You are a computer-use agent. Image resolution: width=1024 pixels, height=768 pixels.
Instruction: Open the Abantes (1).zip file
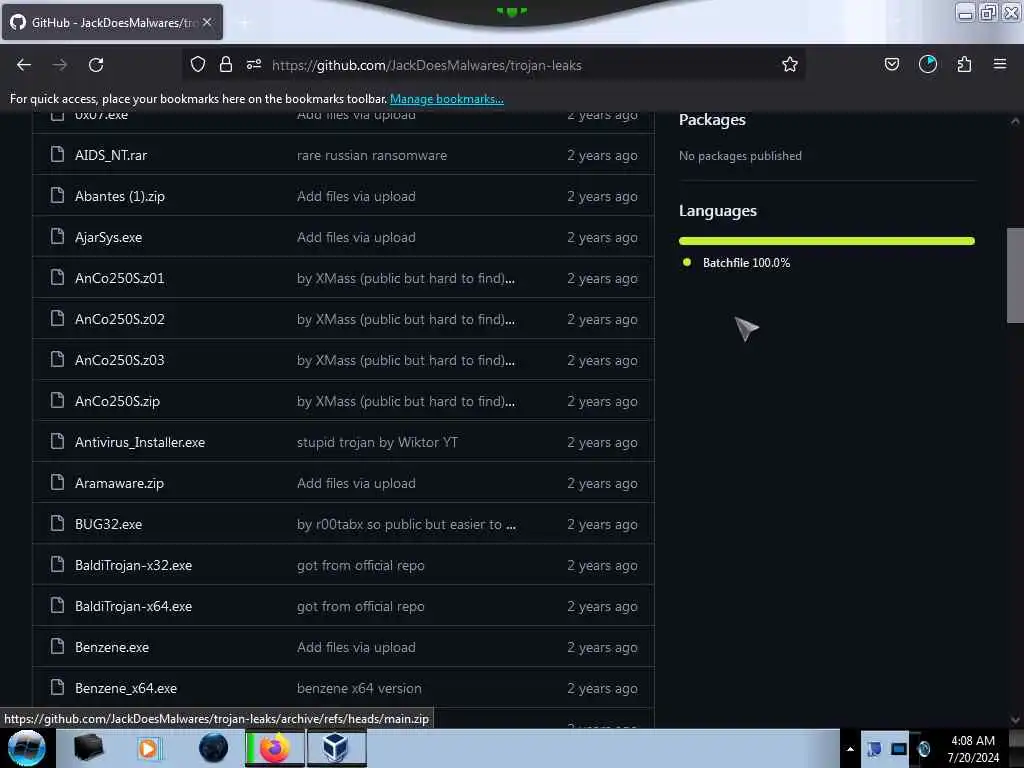(120, 196)
